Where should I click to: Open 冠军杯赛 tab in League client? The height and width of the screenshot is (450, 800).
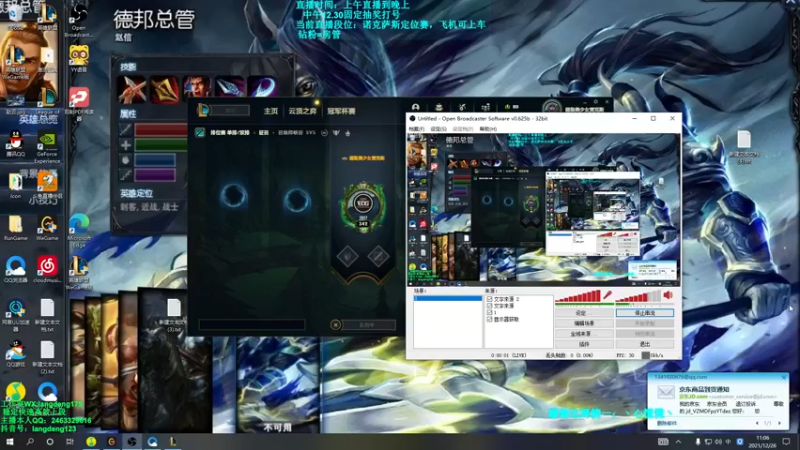tap(341, 111)
